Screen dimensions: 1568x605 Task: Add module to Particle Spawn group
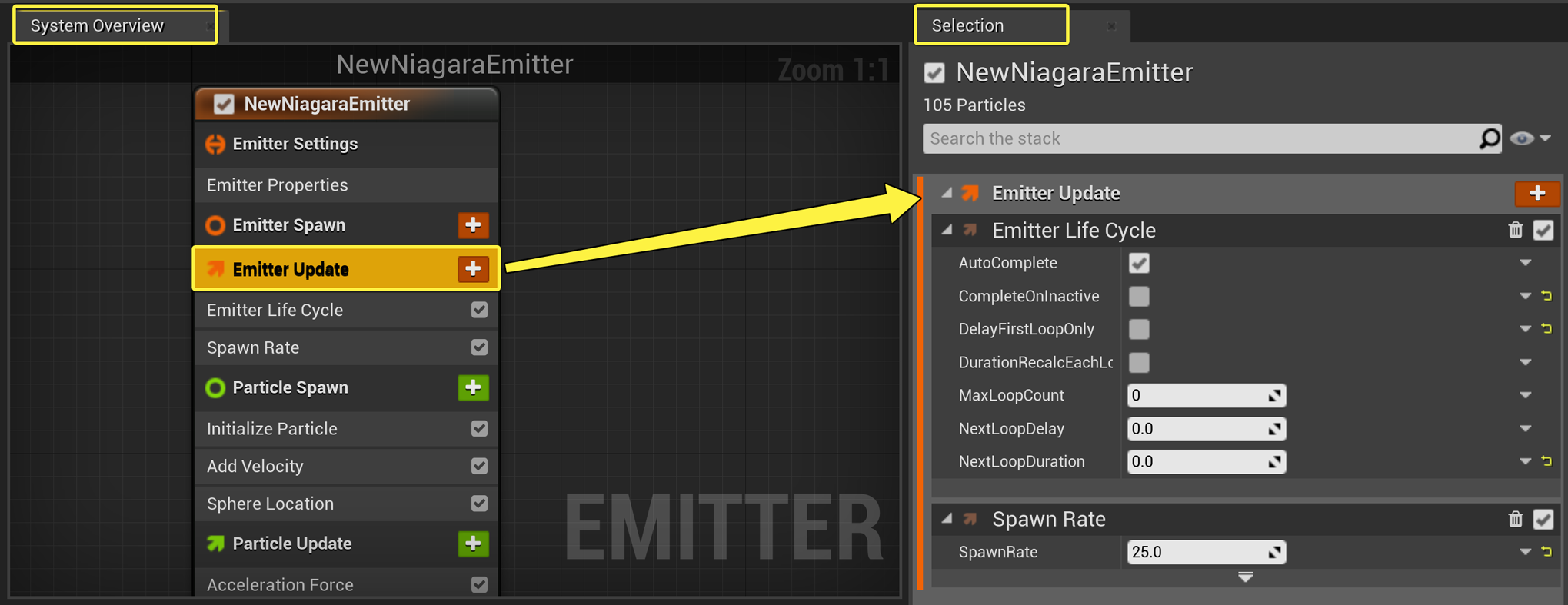coord(473,387)
